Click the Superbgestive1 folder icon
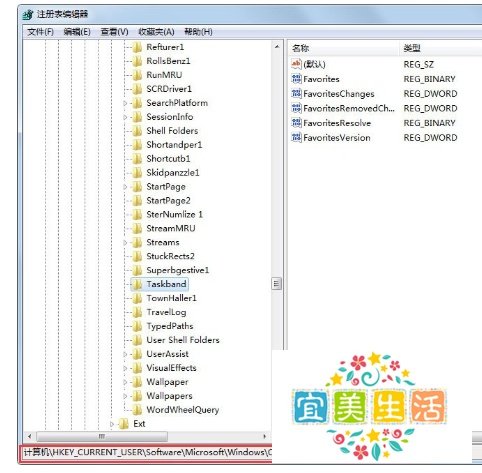Image resolution: width=482 pixels, height=473 pixels. tap(137, 270)
